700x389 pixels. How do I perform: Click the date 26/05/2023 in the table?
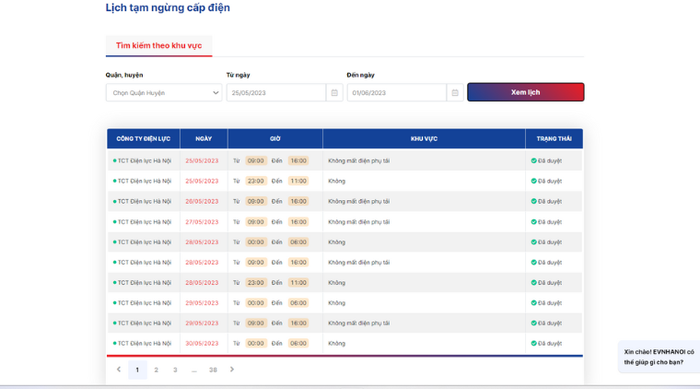[x=202, y=201]
